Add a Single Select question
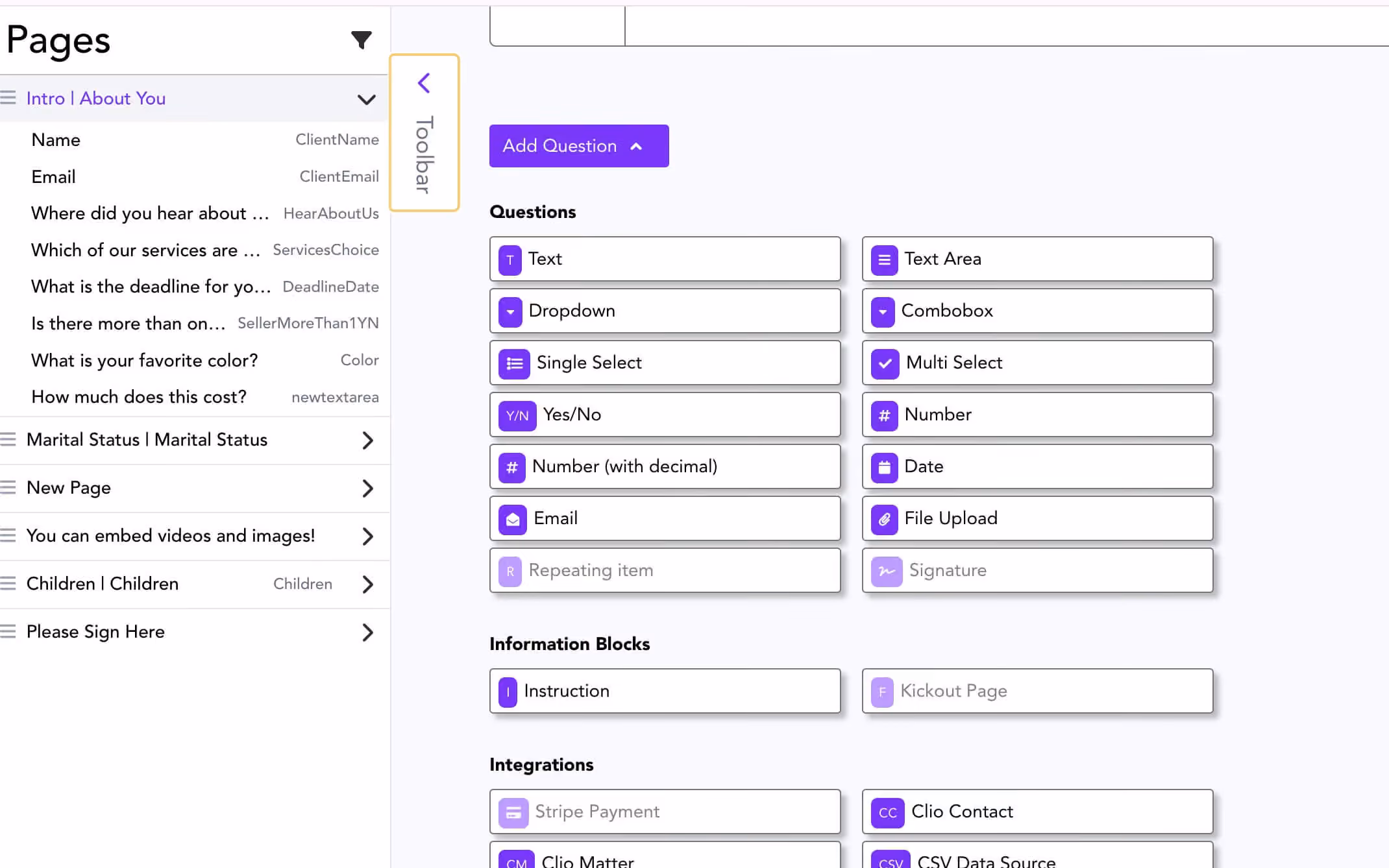The height and width of the screenshot is (868, 1389). coord(665,363)
